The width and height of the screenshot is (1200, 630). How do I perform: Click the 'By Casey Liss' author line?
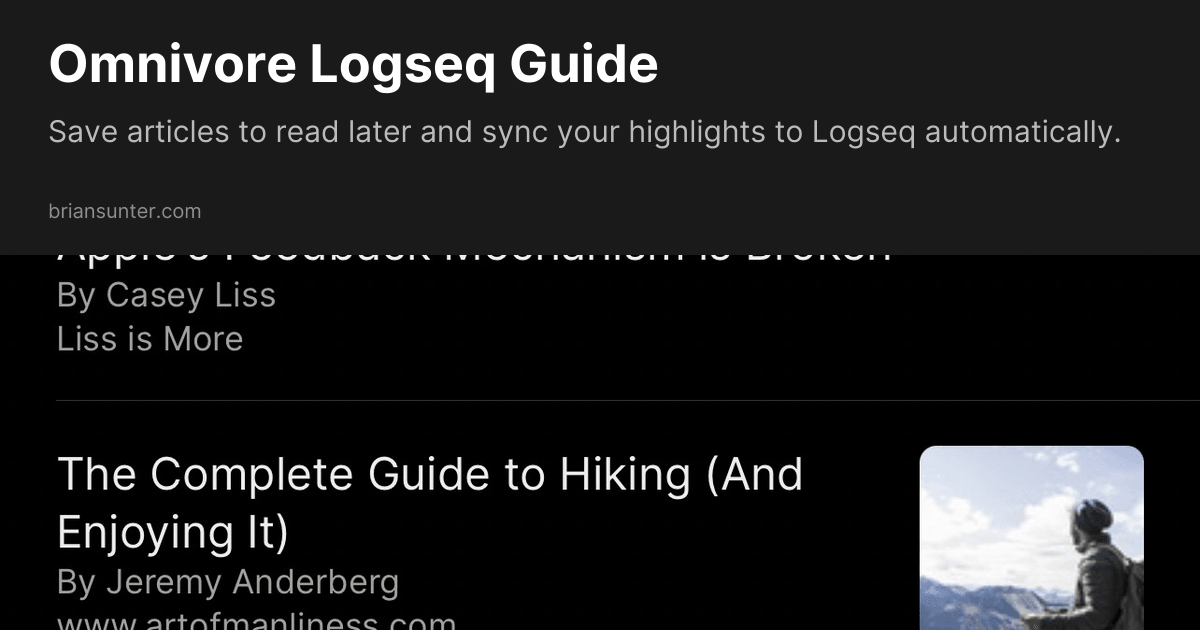166,295
